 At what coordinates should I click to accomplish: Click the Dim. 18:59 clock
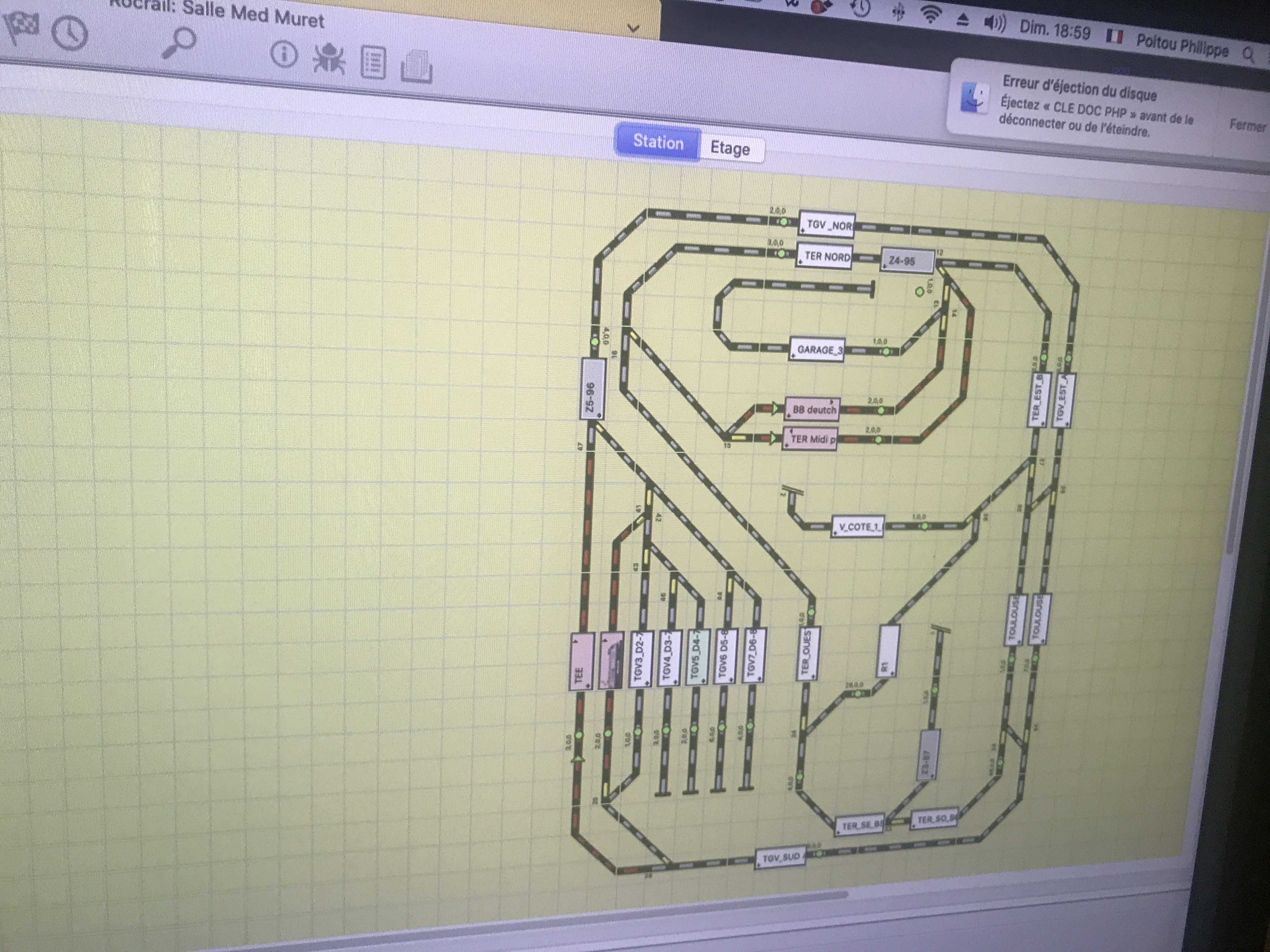(x=1055, y=29)
